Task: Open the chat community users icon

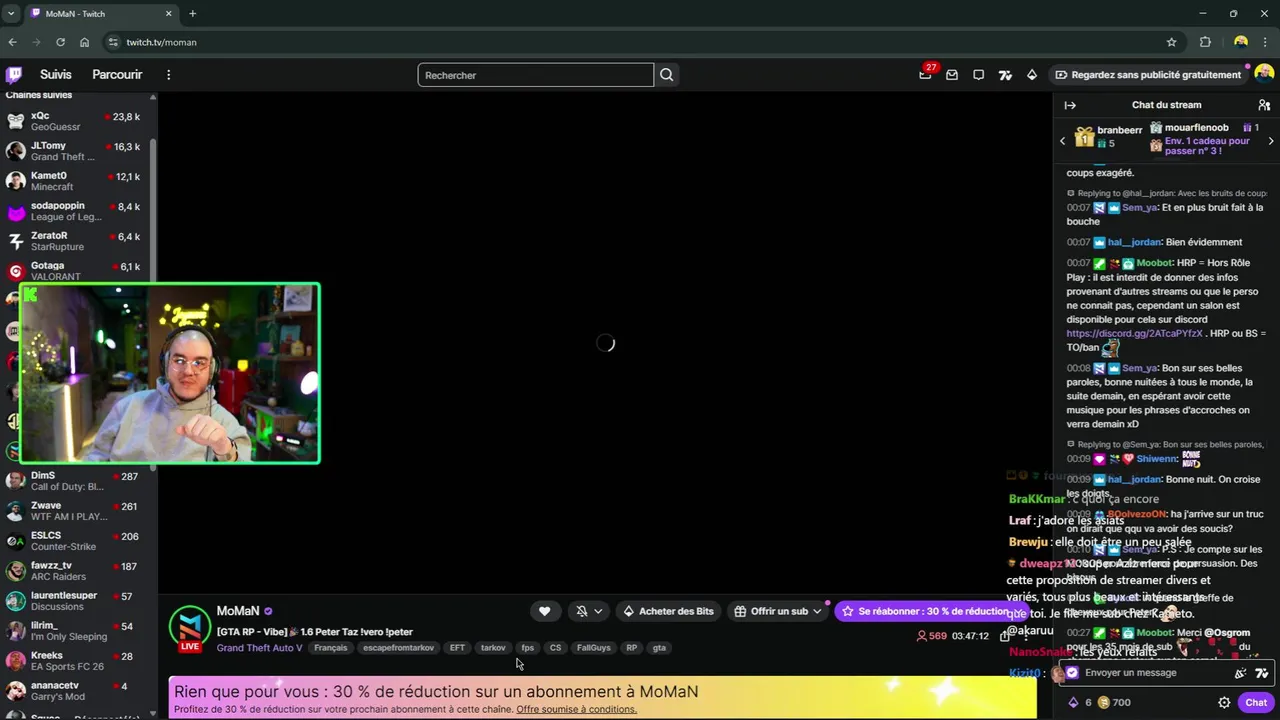Action: 1264,105
